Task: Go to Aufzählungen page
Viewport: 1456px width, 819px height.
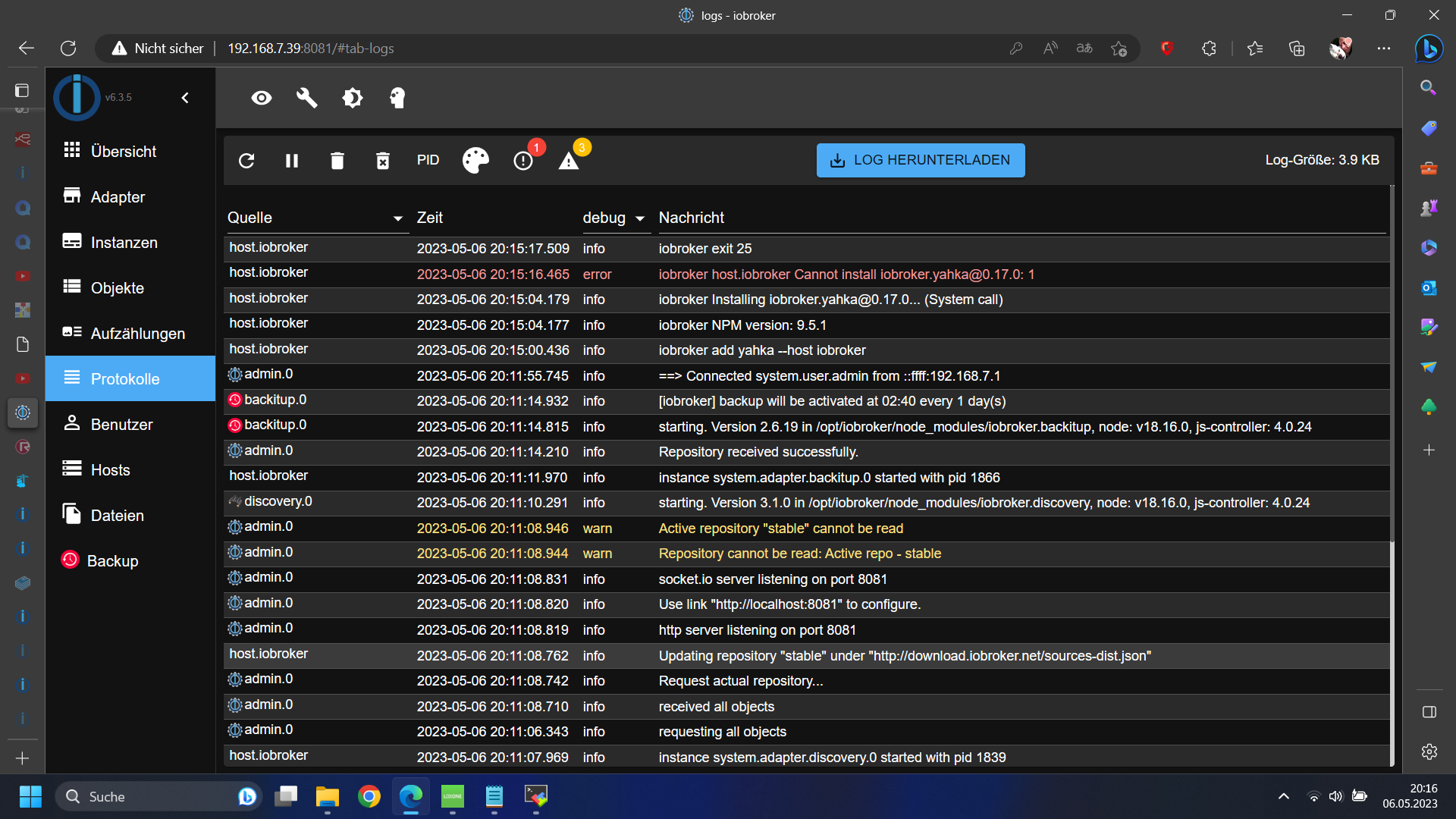Action: click(130, 333)
